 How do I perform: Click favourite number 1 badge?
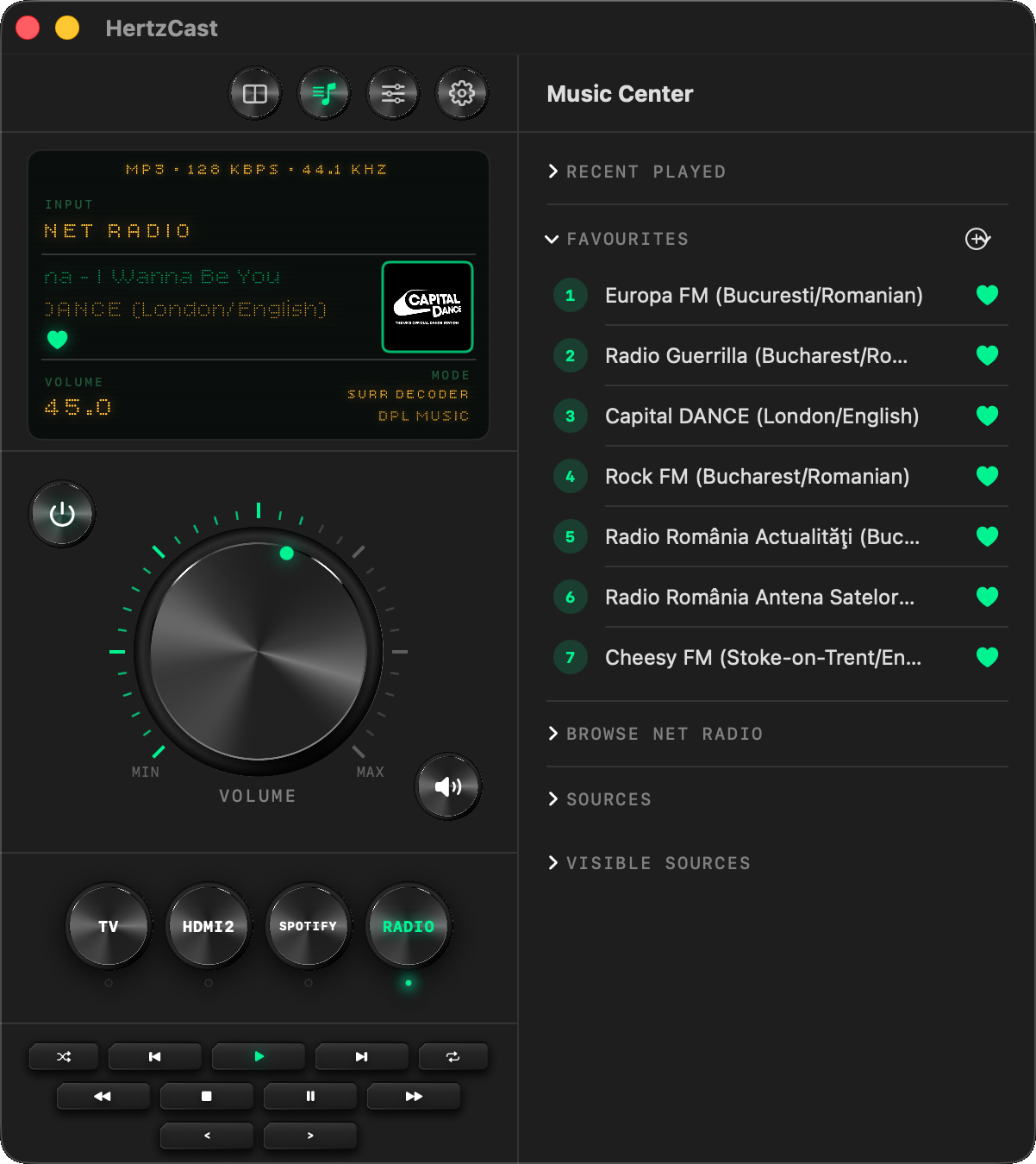[570, 296]
